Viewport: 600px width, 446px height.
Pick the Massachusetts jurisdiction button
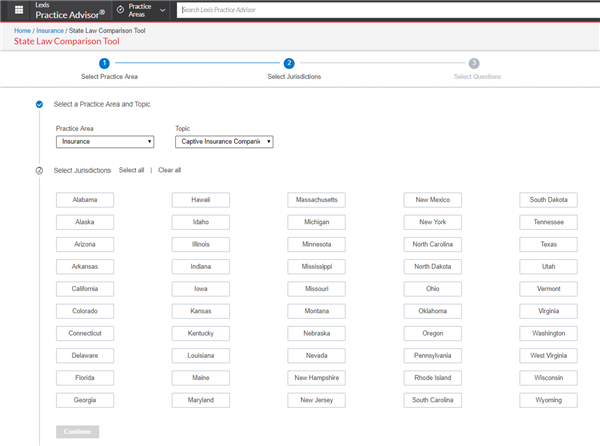(x=317, y=200)
